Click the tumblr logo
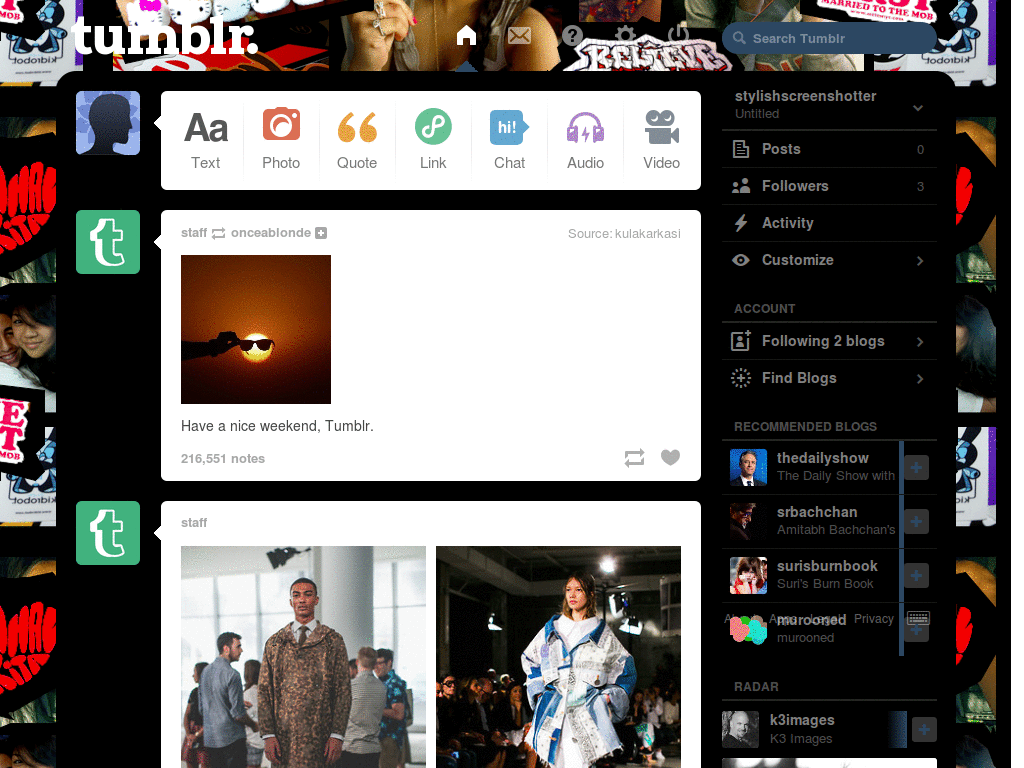 [x=165, y=36]
